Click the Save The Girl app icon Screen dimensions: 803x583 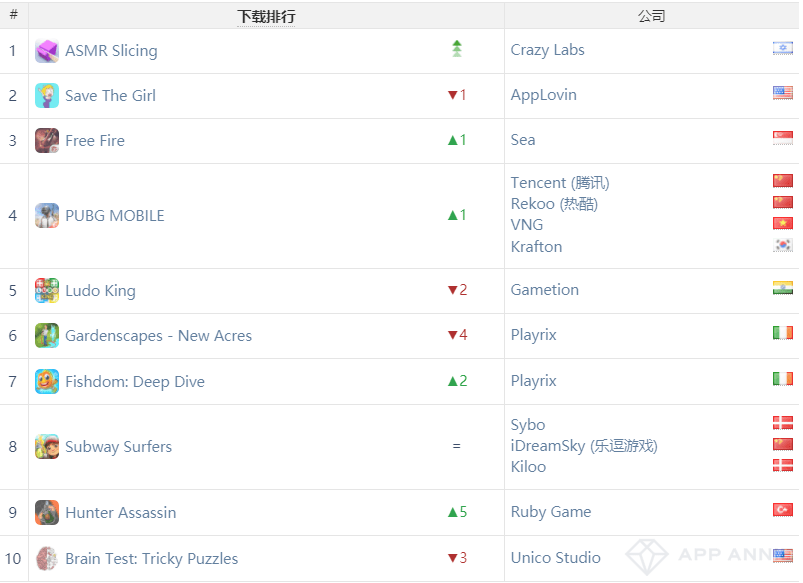[x=47, y=96]
